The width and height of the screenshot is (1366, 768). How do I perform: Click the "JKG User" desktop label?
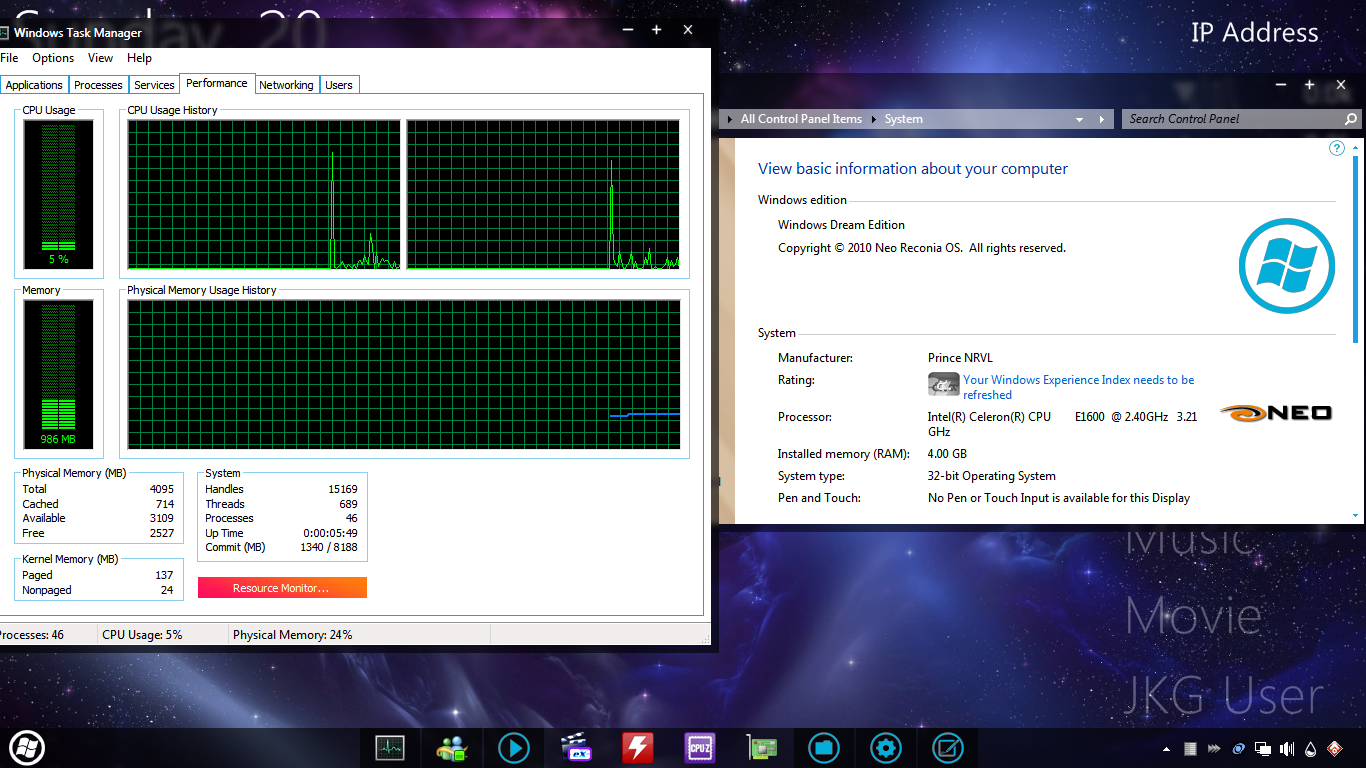pos(1224,696)
